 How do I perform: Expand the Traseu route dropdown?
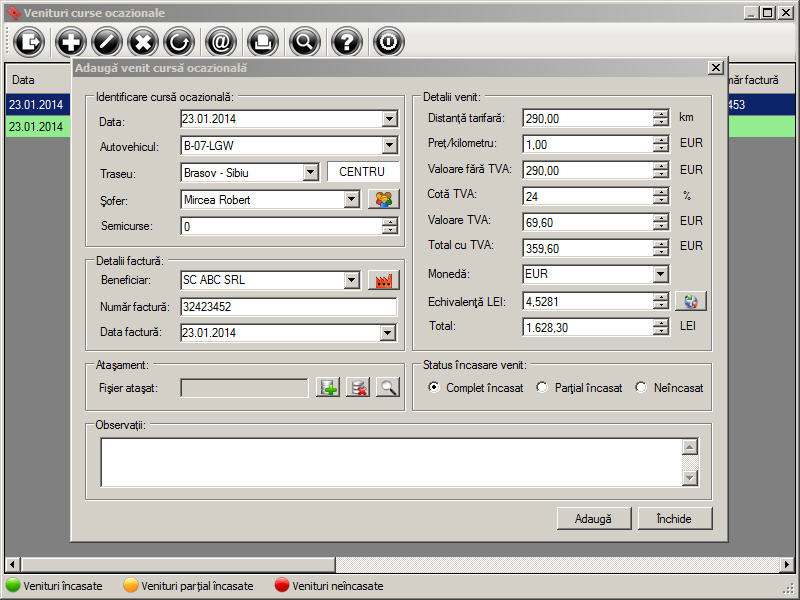309,173
